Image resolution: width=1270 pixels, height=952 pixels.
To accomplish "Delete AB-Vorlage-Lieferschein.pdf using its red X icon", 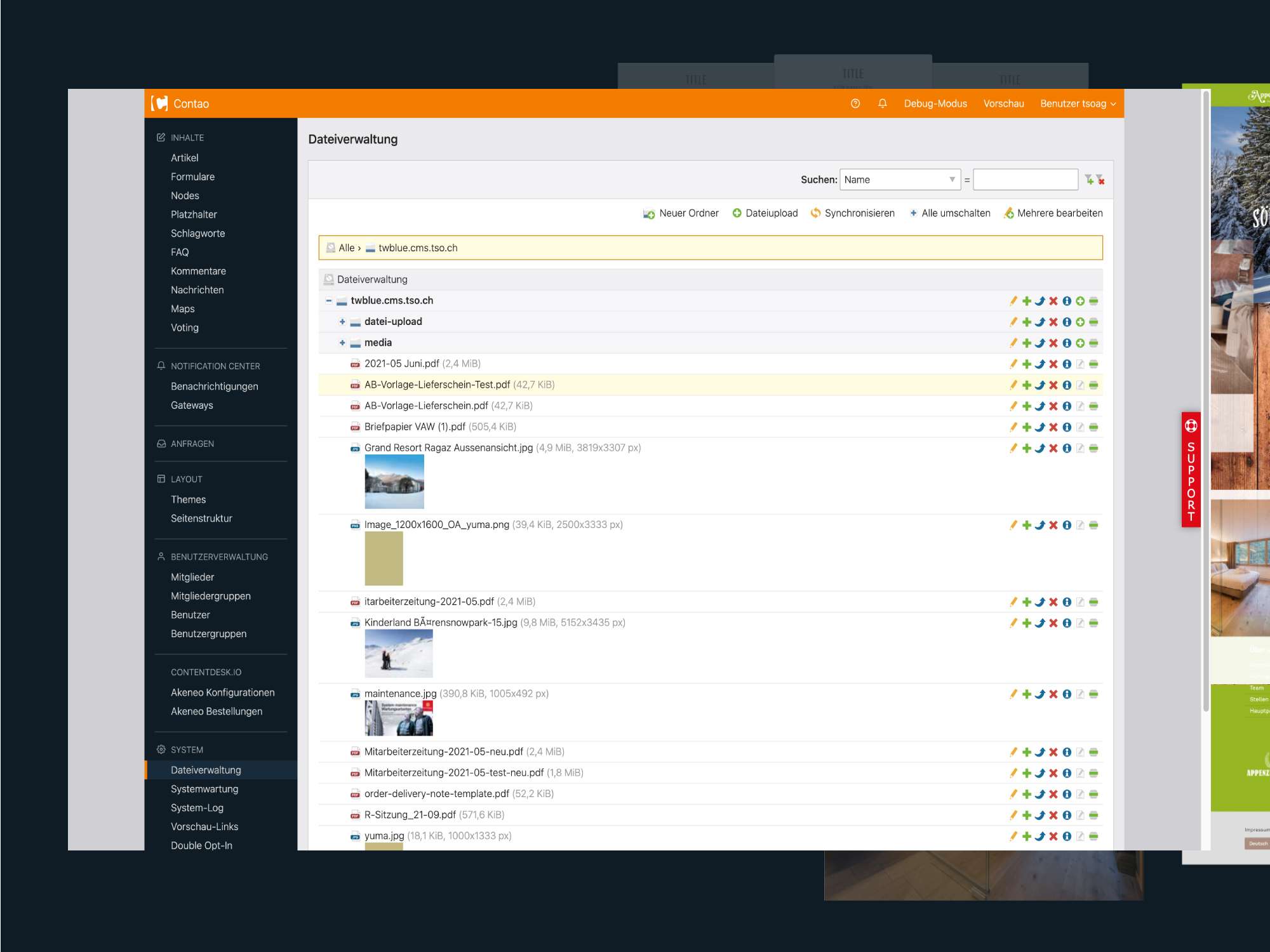I will [x=1053, y=406].
